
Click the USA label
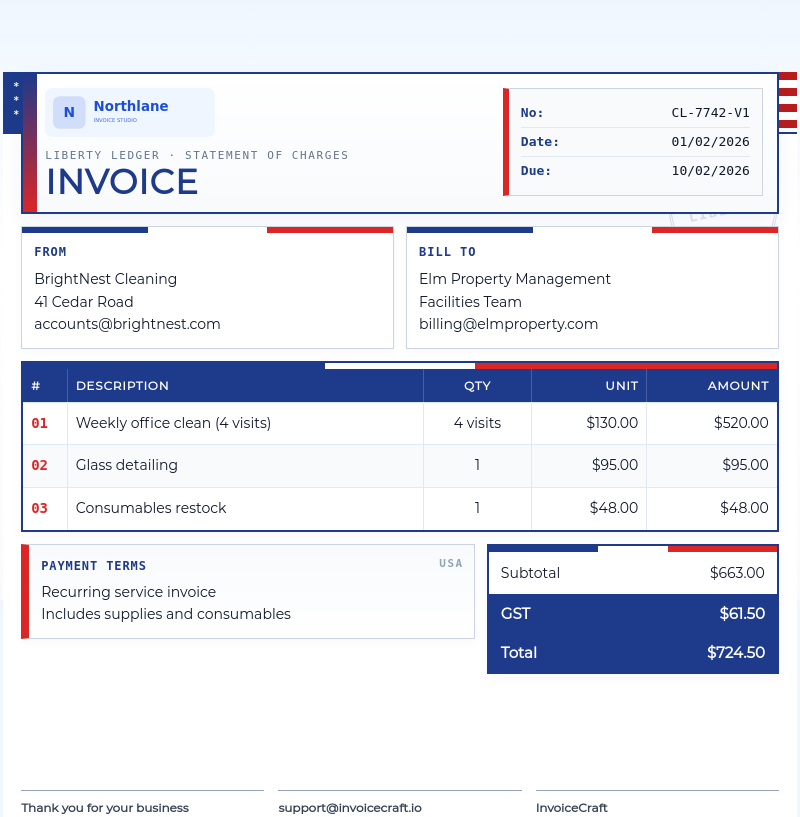(x=451, y=563)
